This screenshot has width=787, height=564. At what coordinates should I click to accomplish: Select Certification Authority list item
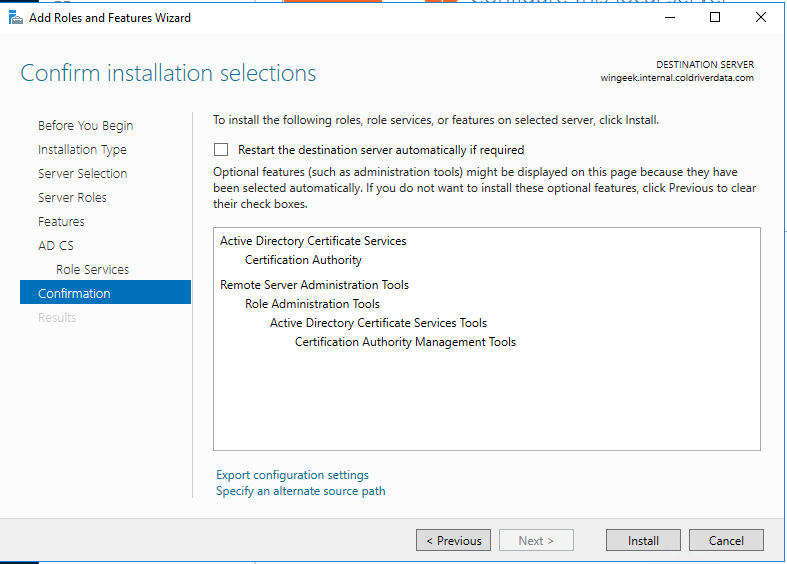pyautogui.click(x=303, y=260)
